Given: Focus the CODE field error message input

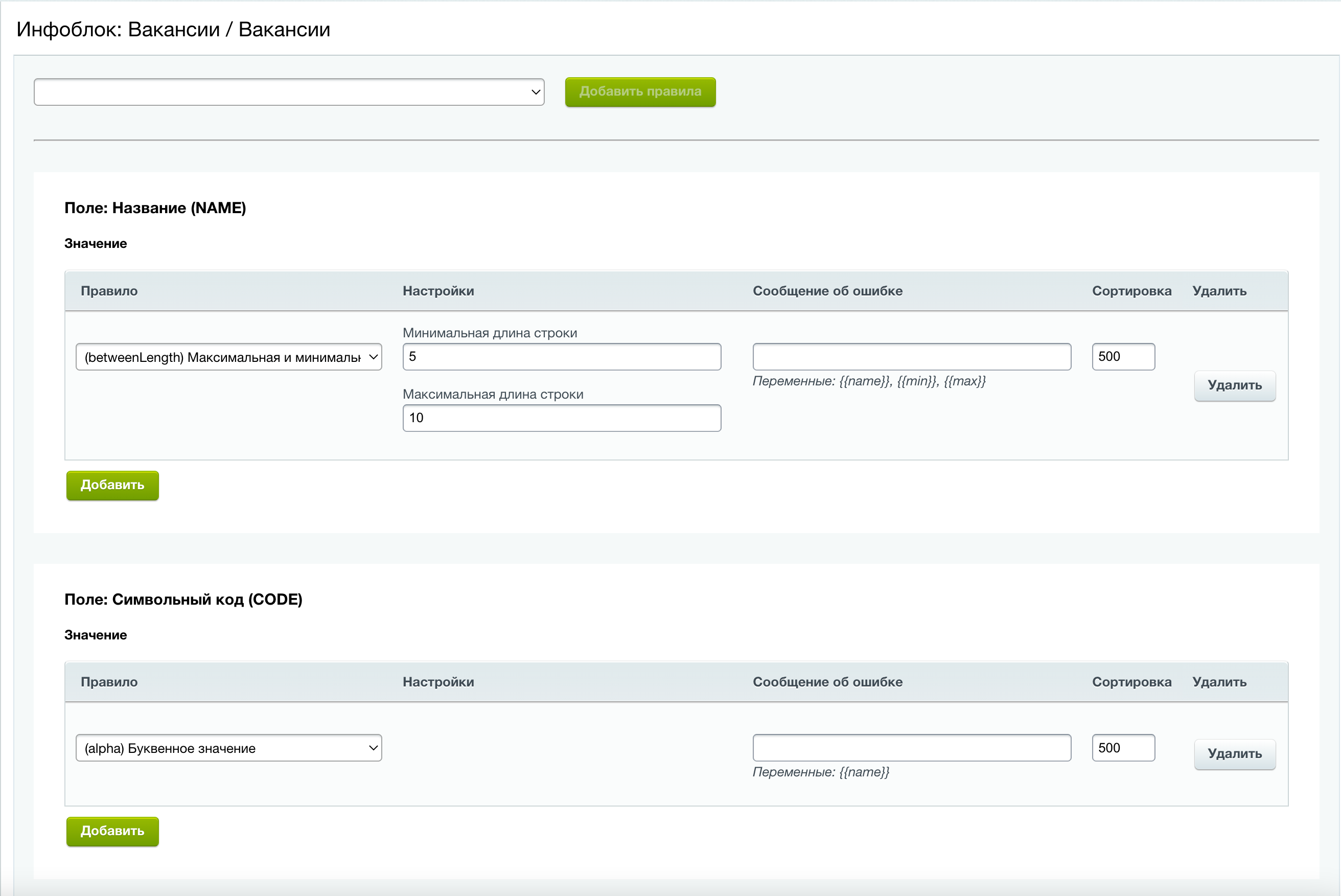Looking at the screenshot, I should (911, 748).
